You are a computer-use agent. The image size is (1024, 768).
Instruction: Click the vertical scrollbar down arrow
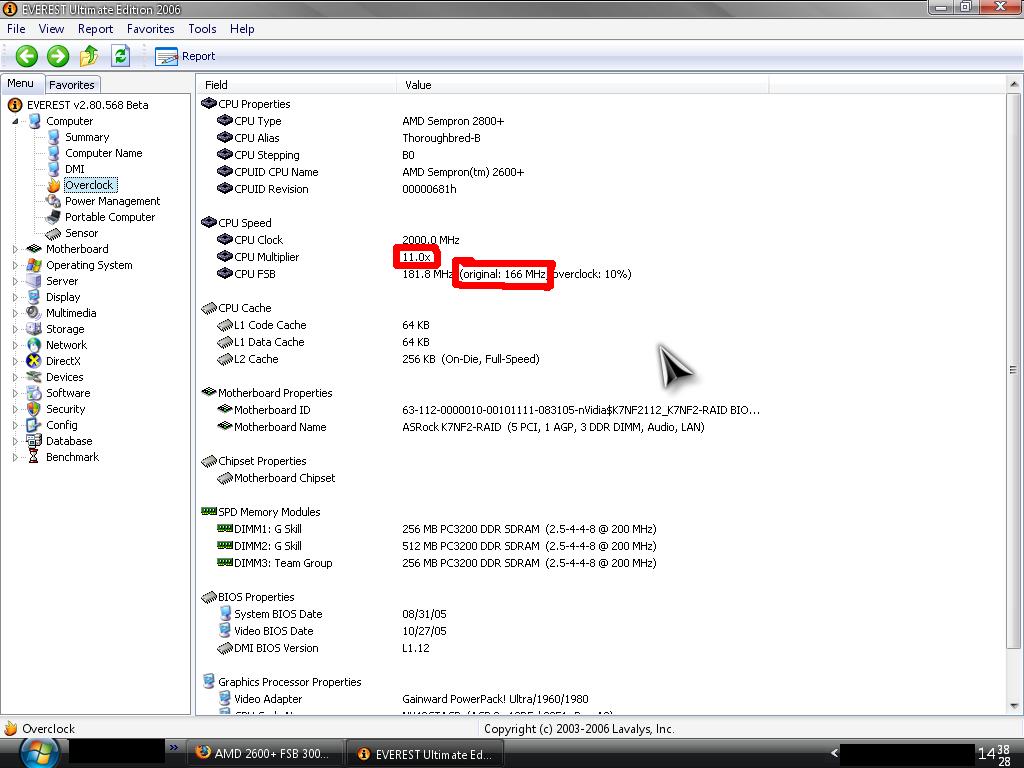point(1014,706)
